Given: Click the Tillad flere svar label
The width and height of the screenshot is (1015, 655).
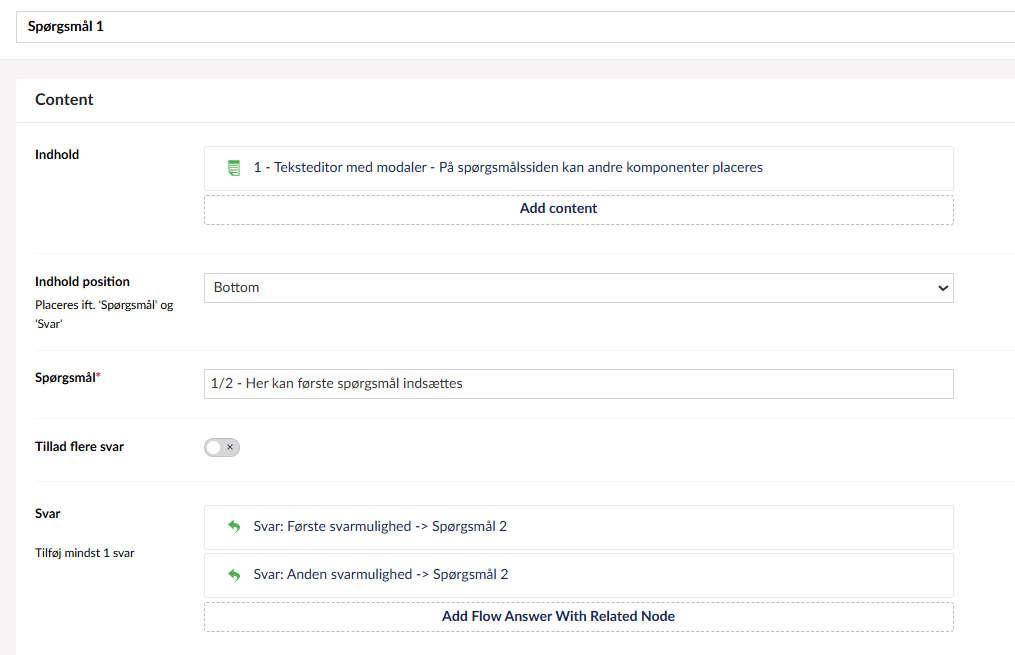Looking at the screenshot, I should click(79, 447).
